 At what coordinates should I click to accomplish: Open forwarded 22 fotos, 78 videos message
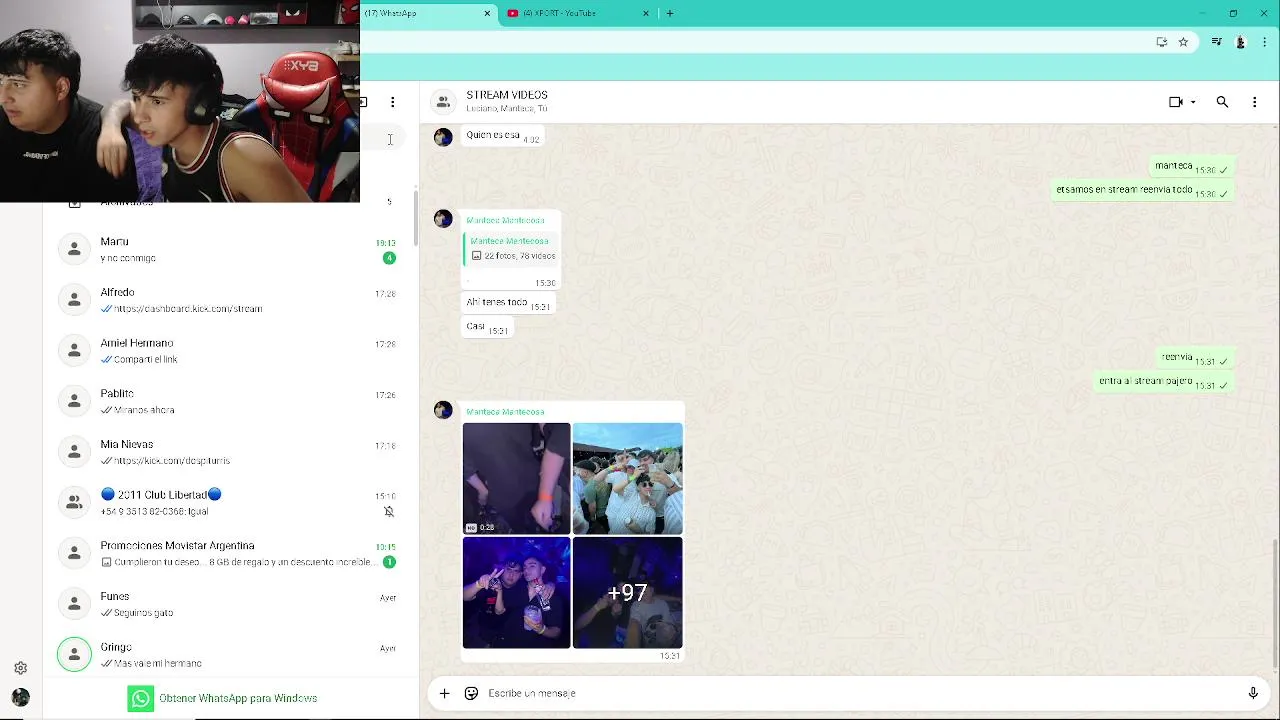point(512,249)
